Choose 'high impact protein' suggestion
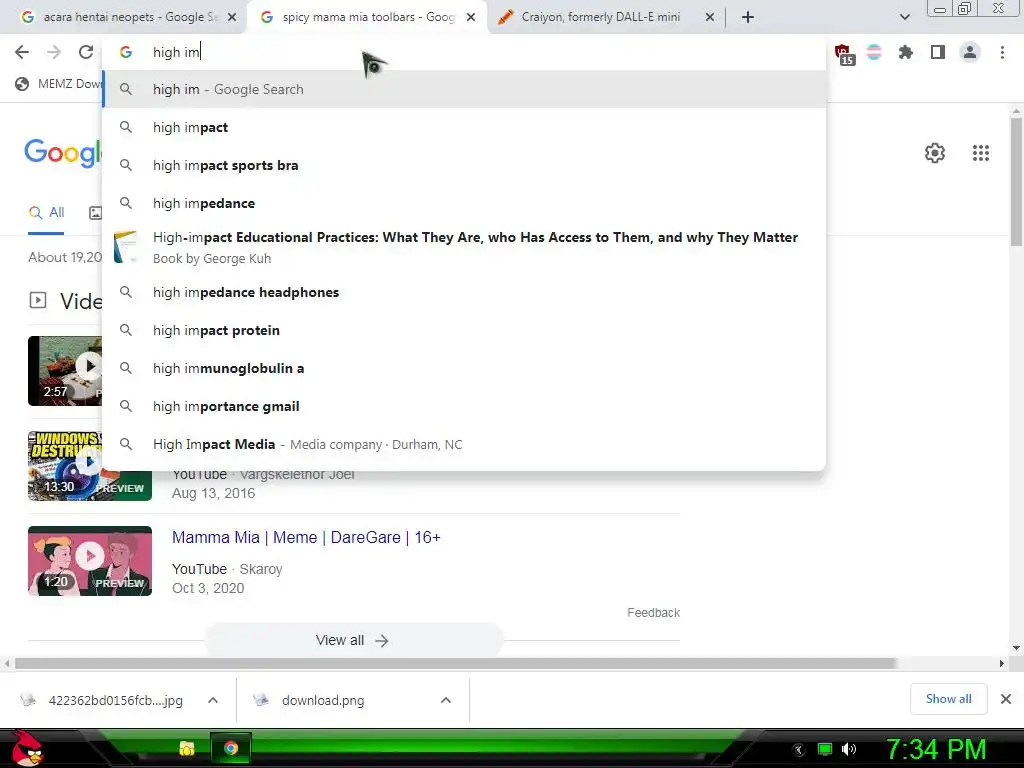The image size is (1024, 768). [464, 330]
